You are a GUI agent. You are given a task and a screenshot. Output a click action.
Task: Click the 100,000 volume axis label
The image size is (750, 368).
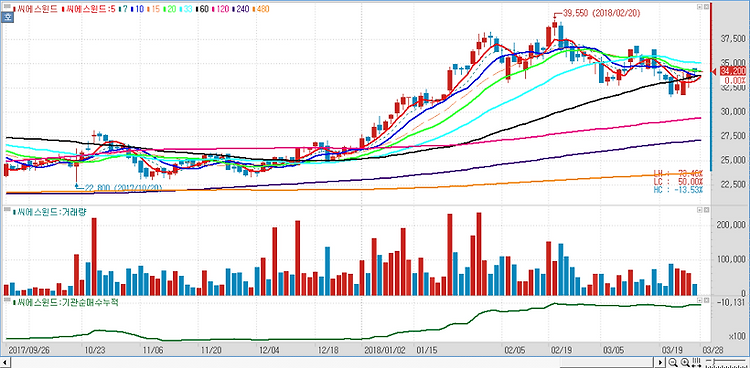[x=730, y=259]
